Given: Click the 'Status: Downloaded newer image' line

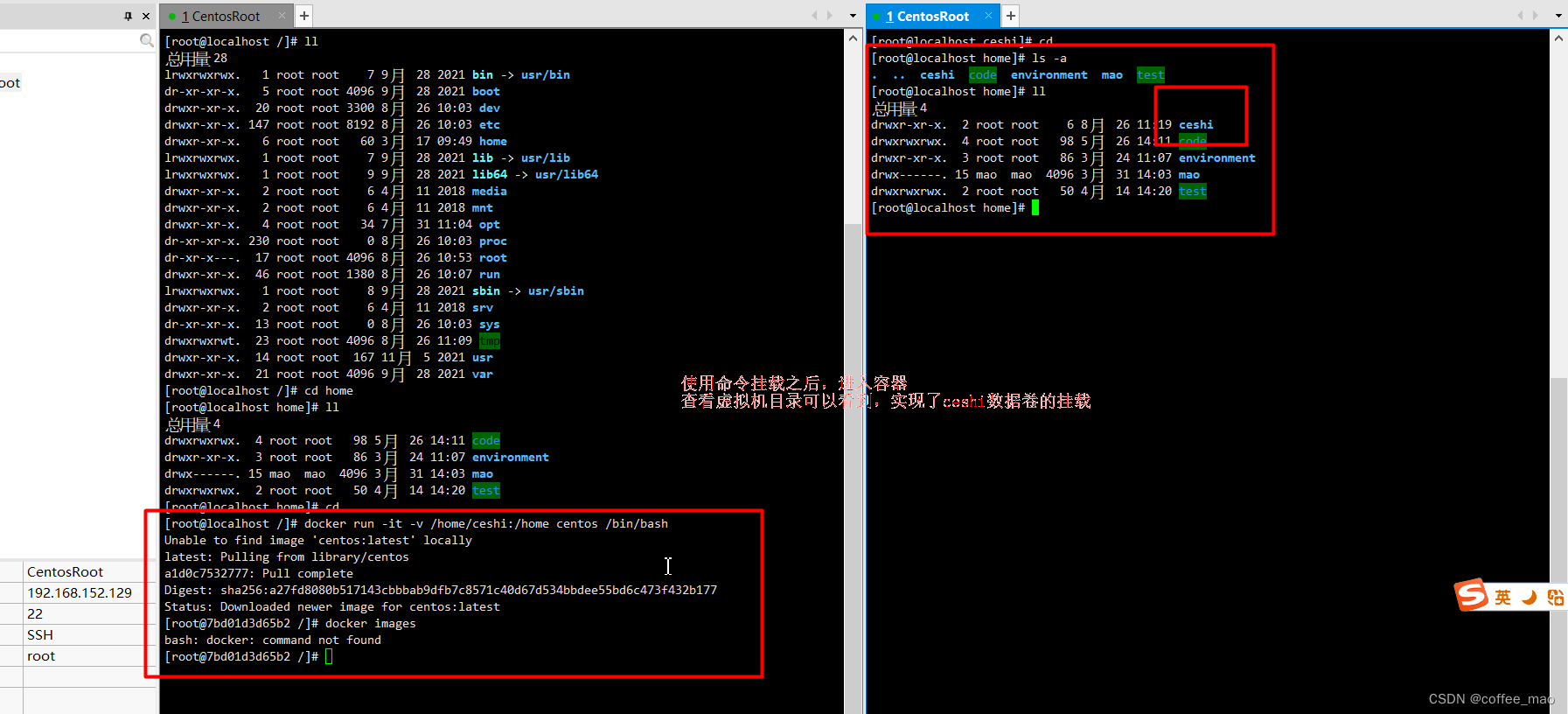Looking at the screenshot, I should pos(332,606).
